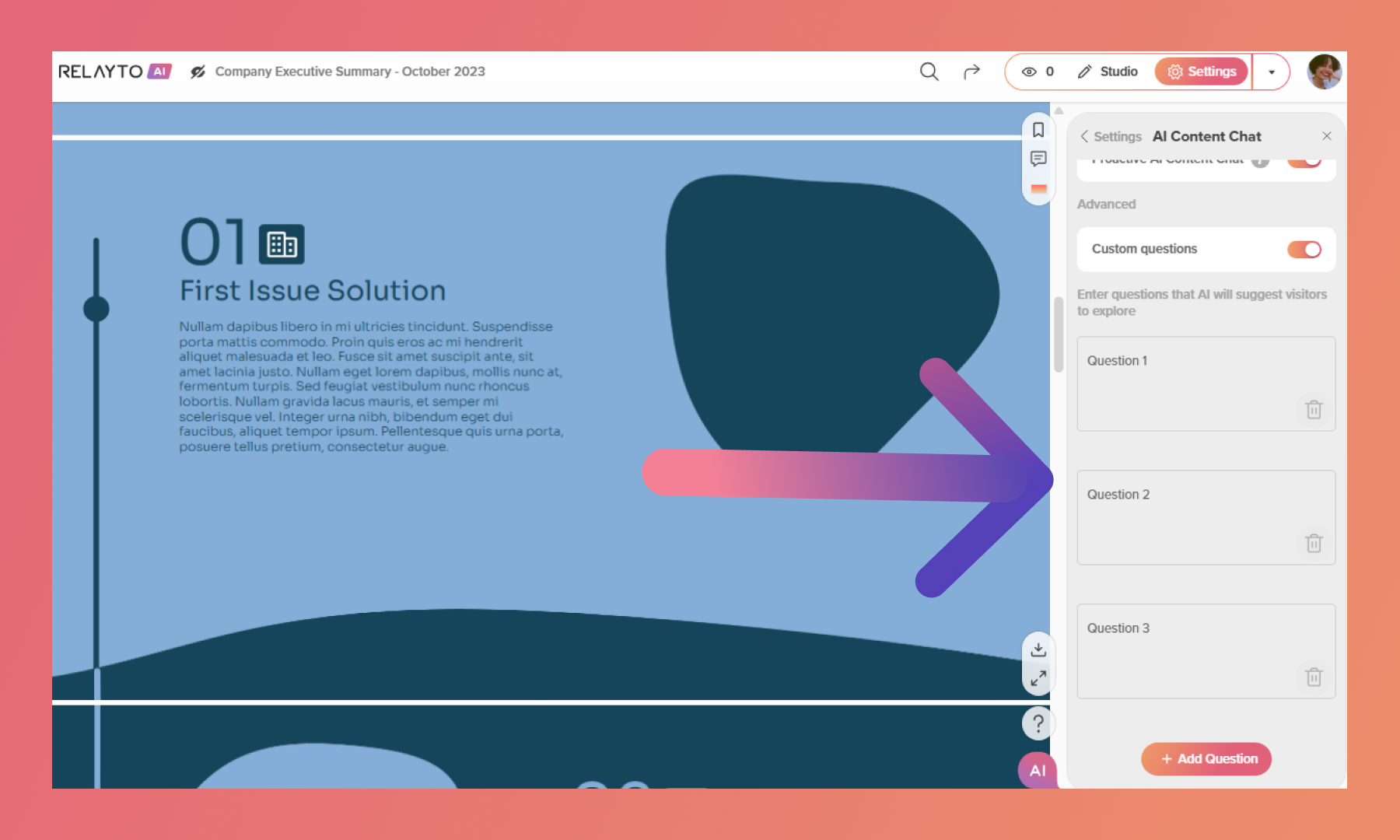Select the Settings tab button
The width and height of the screenshot is (1400, 840).
point(1202,72)
